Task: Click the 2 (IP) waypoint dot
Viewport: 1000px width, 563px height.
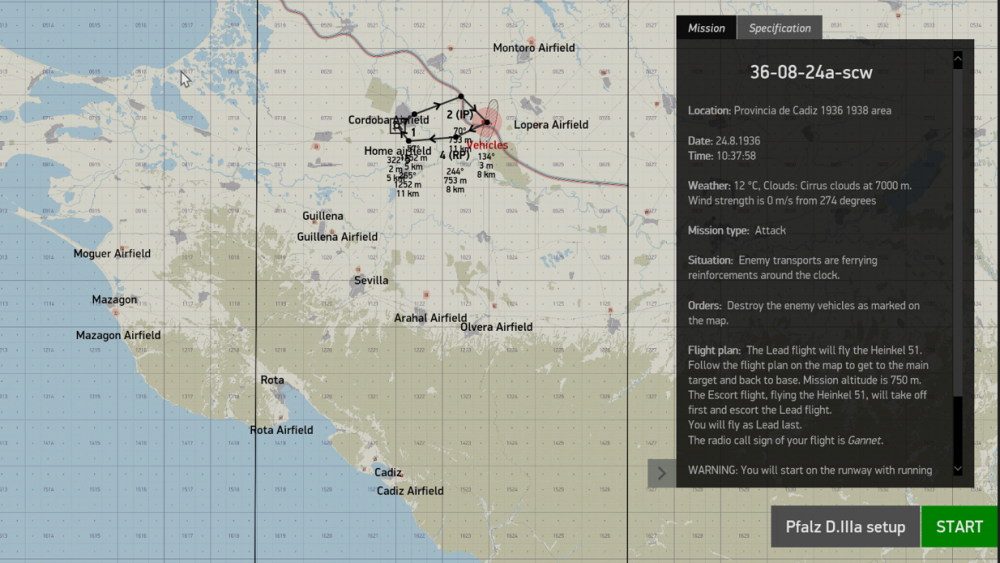Action: pos(460,96)
